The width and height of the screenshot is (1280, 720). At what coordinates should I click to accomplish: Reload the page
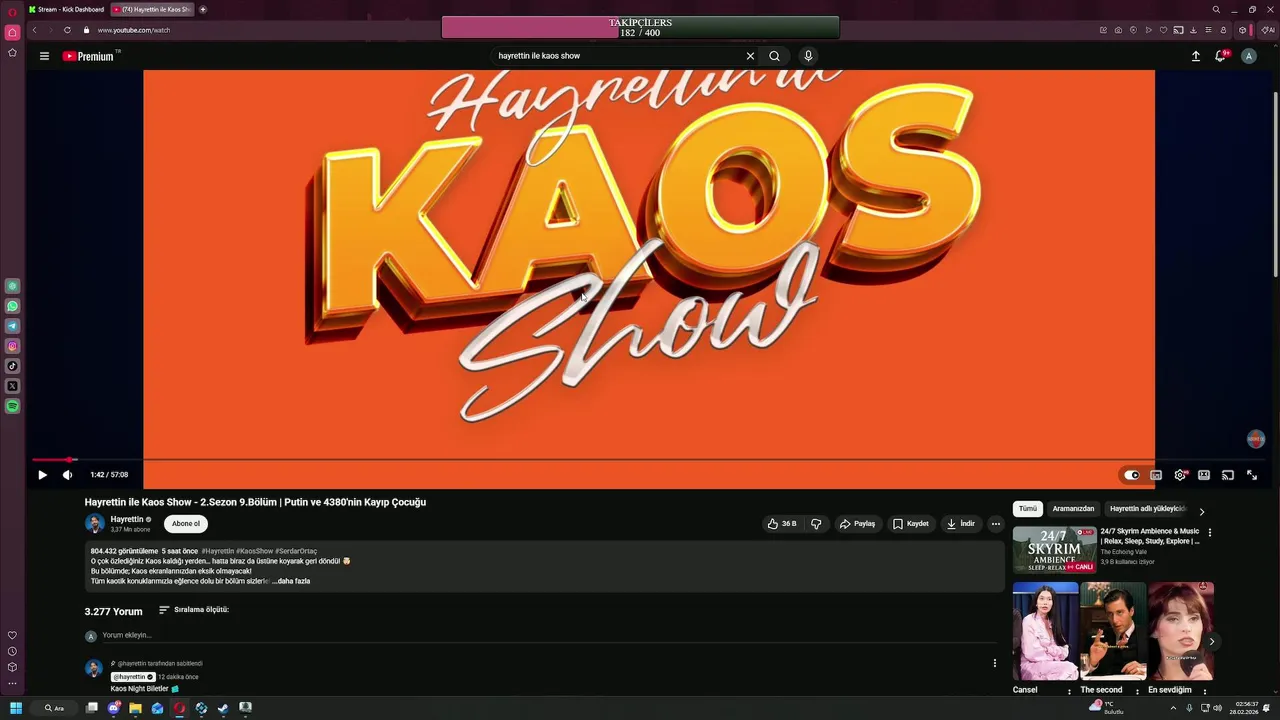67,30
